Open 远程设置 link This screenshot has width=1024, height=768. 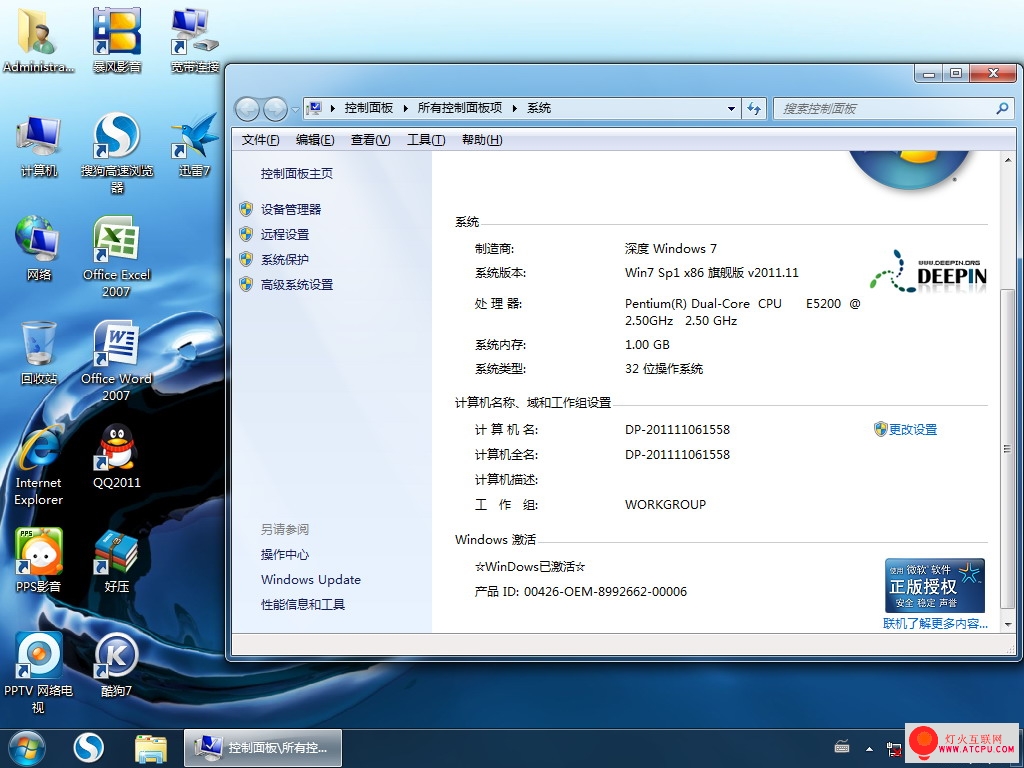coord(285,234)
